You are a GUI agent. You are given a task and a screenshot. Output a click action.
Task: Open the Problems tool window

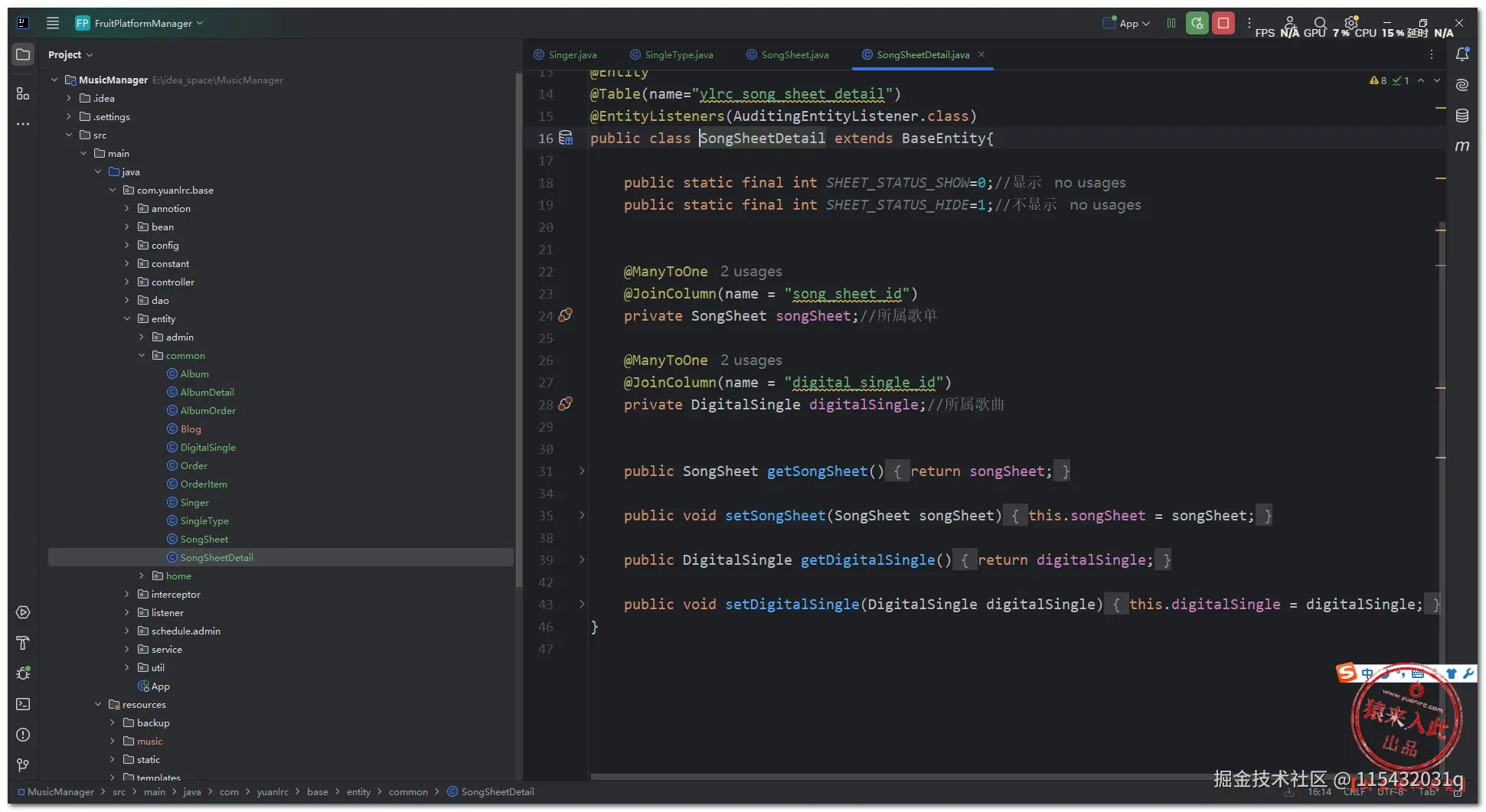point(23,735)
